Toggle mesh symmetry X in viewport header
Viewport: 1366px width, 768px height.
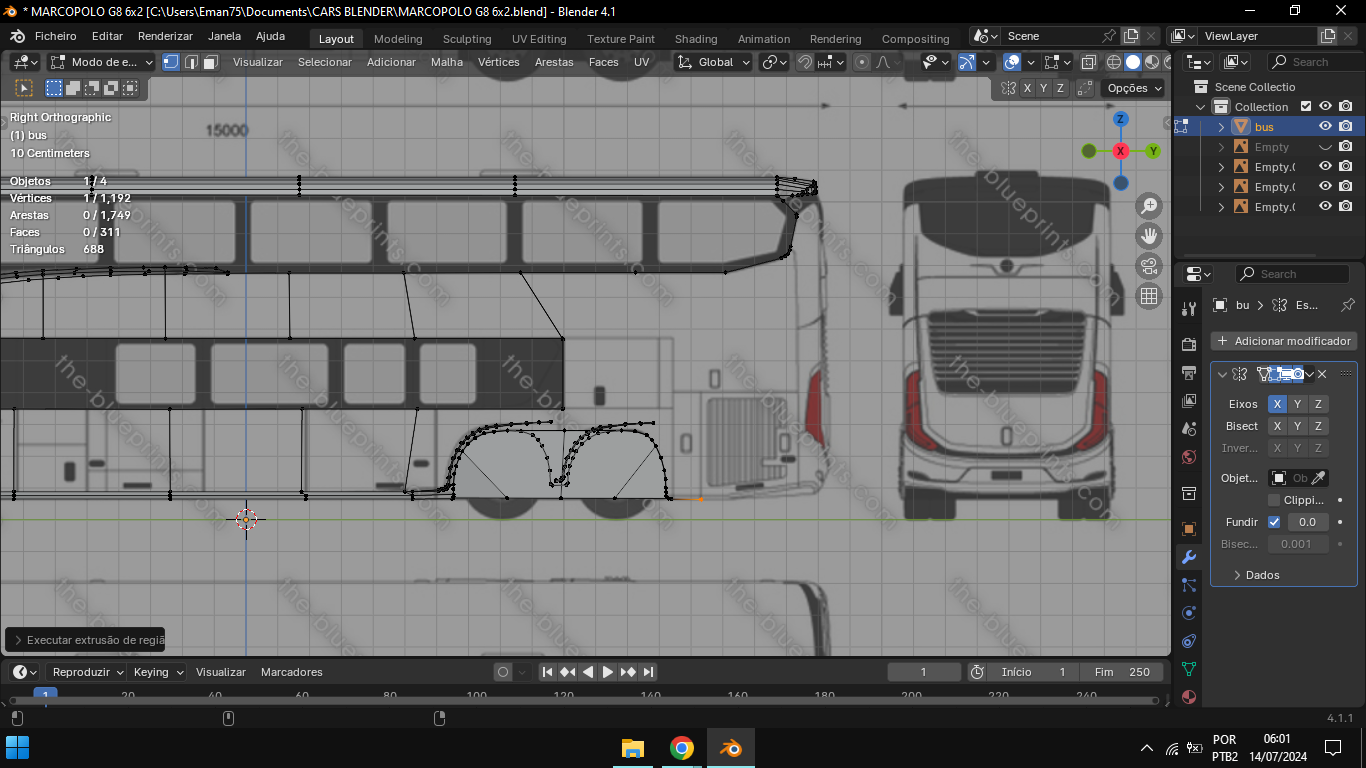(1027, 88)
